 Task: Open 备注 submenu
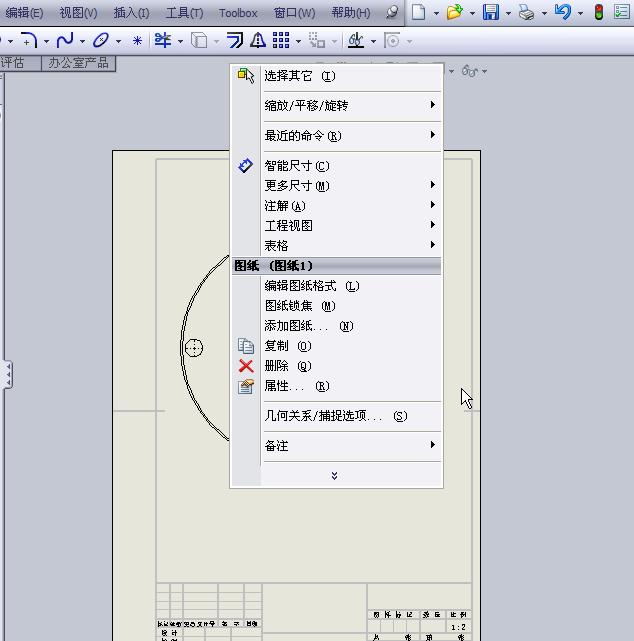(x=336, y=446)
